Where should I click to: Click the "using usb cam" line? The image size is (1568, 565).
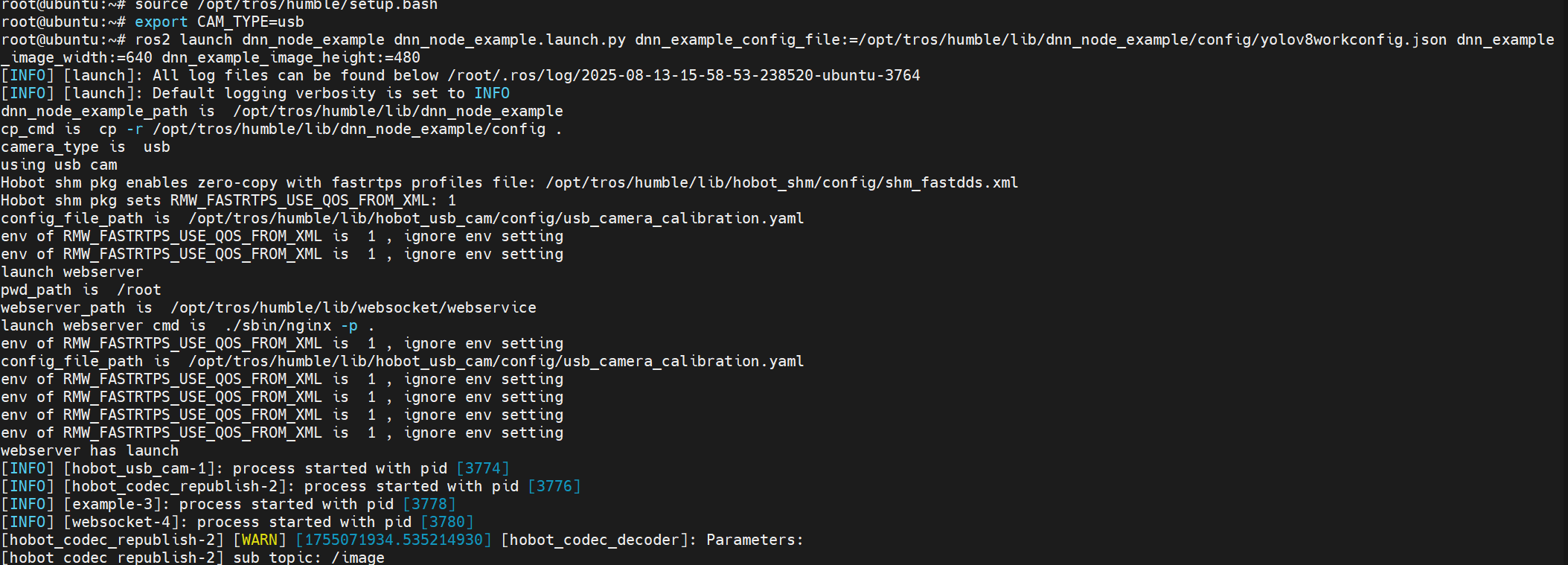[x=59, y=165]
